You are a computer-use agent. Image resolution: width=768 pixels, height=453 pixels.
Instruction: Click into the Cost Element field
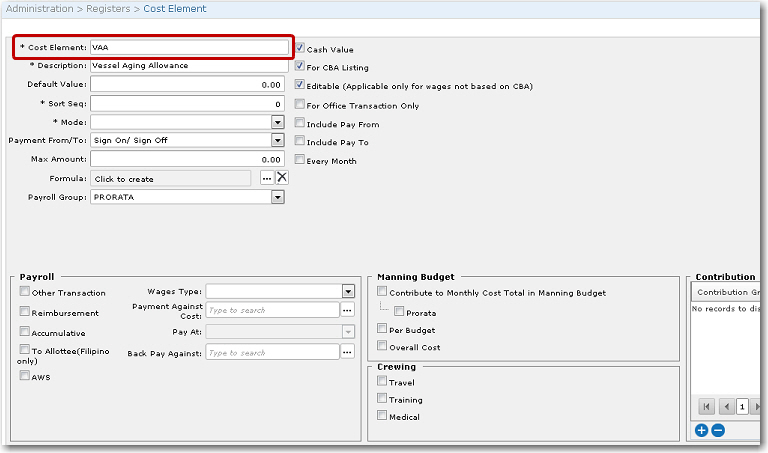click(x=188, y=47)
